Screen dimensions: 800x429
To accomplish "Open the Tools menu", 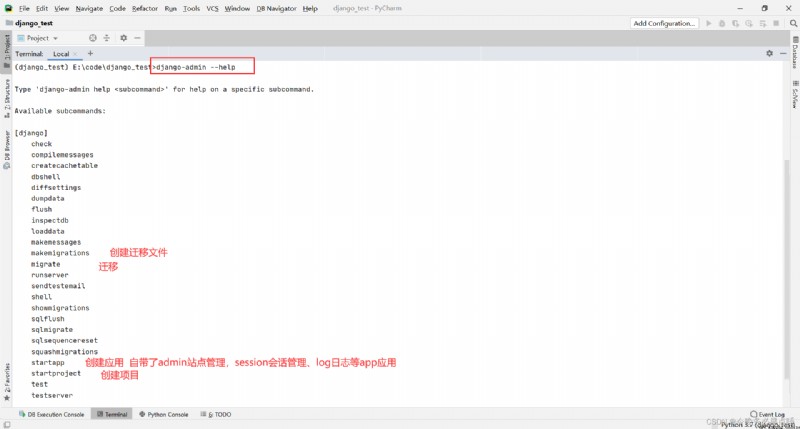I will pos(191,9).
